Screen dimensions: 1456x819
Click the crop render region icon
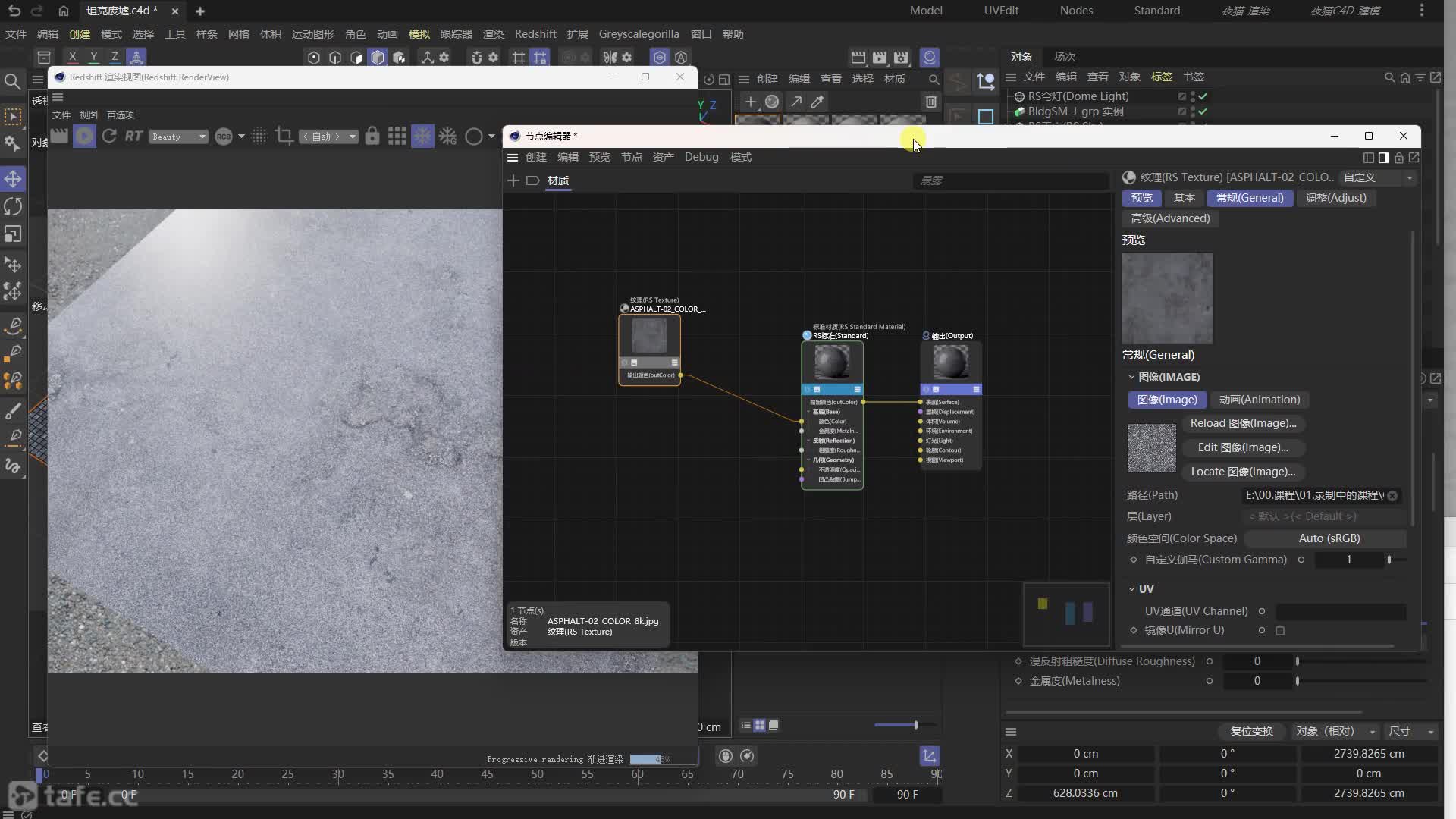284,136
